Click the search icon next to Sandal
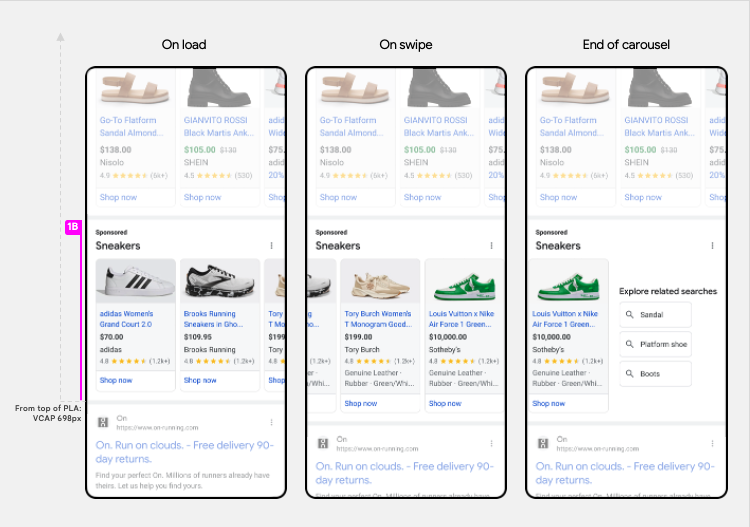 click(x=629, y=315)
